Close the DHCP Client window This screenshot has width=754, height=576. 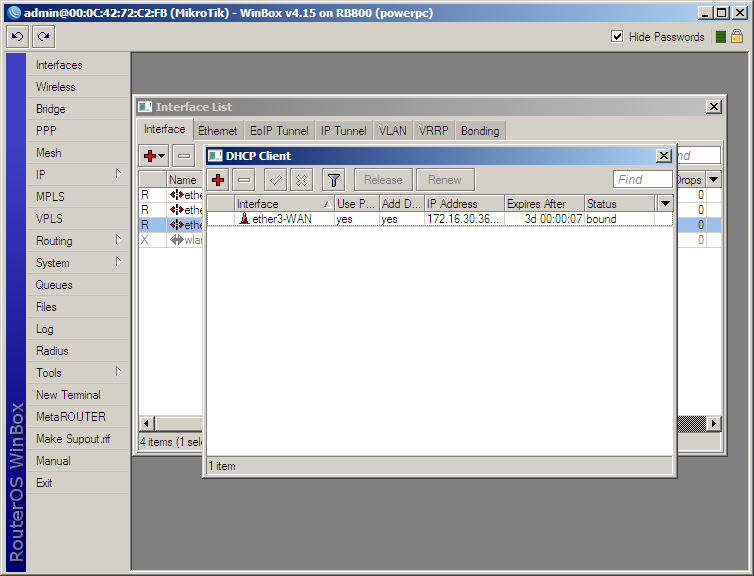point(664,155)
